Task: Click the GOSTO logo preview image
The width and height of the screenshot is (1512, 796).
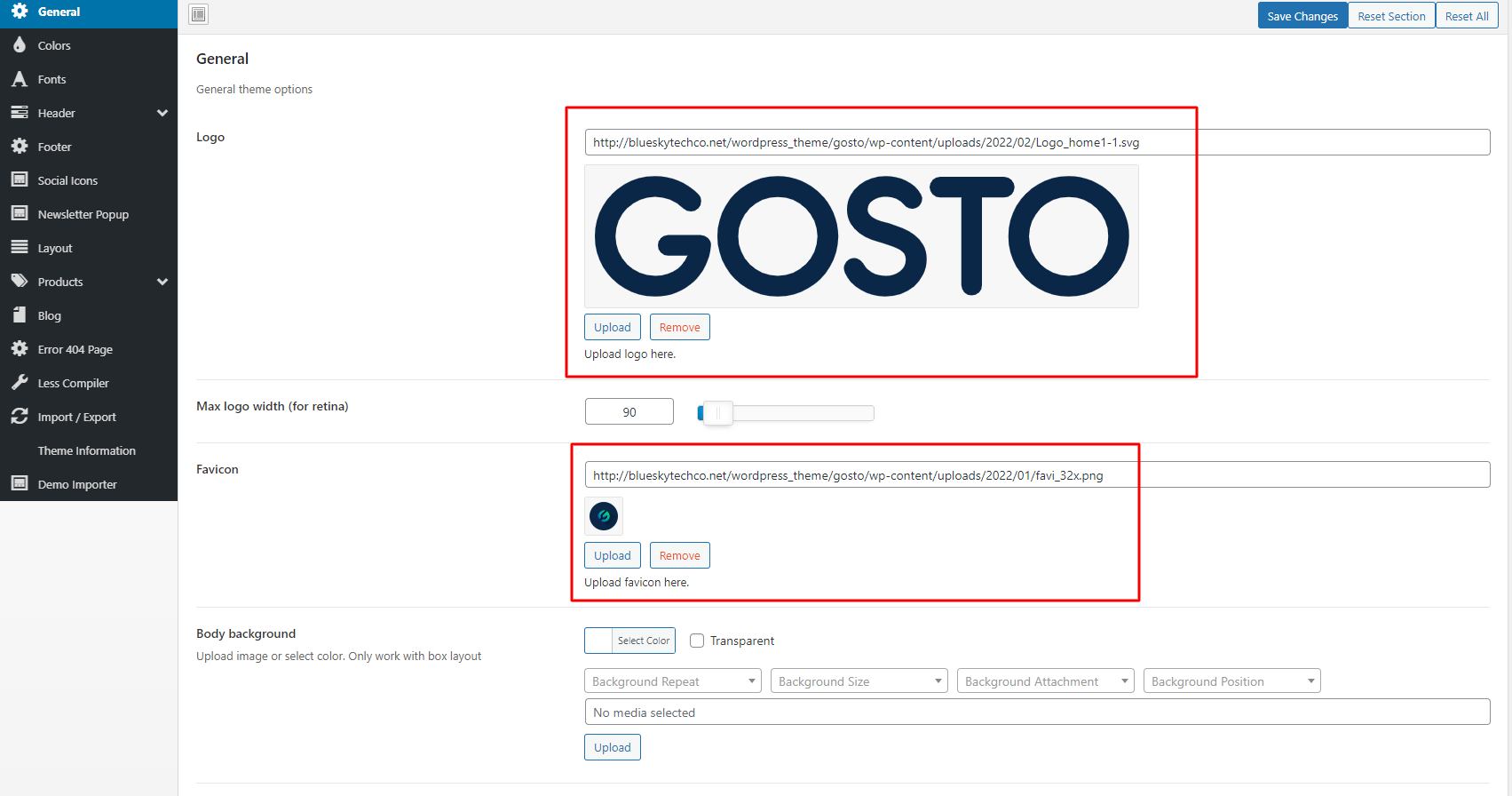Action: click(861, 236)
